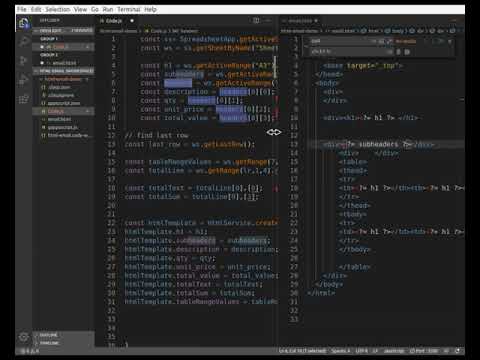Click line 12 comment 'find last row'
Image resolution: width=480 pixels, height=360 pixels.
[156, 135]
